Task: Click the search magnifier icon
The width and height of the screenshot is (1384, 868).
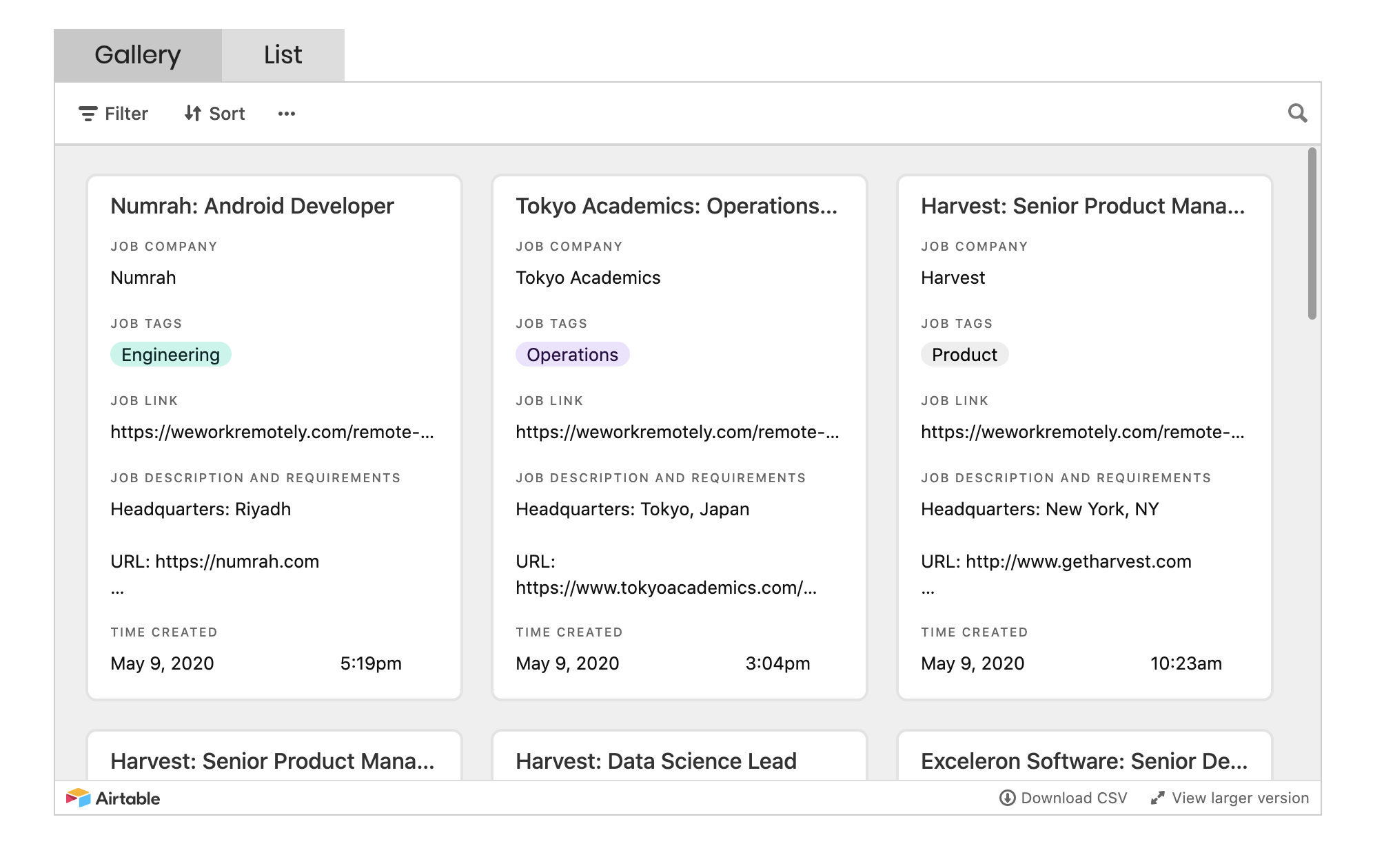Action: pos(1297,113)
